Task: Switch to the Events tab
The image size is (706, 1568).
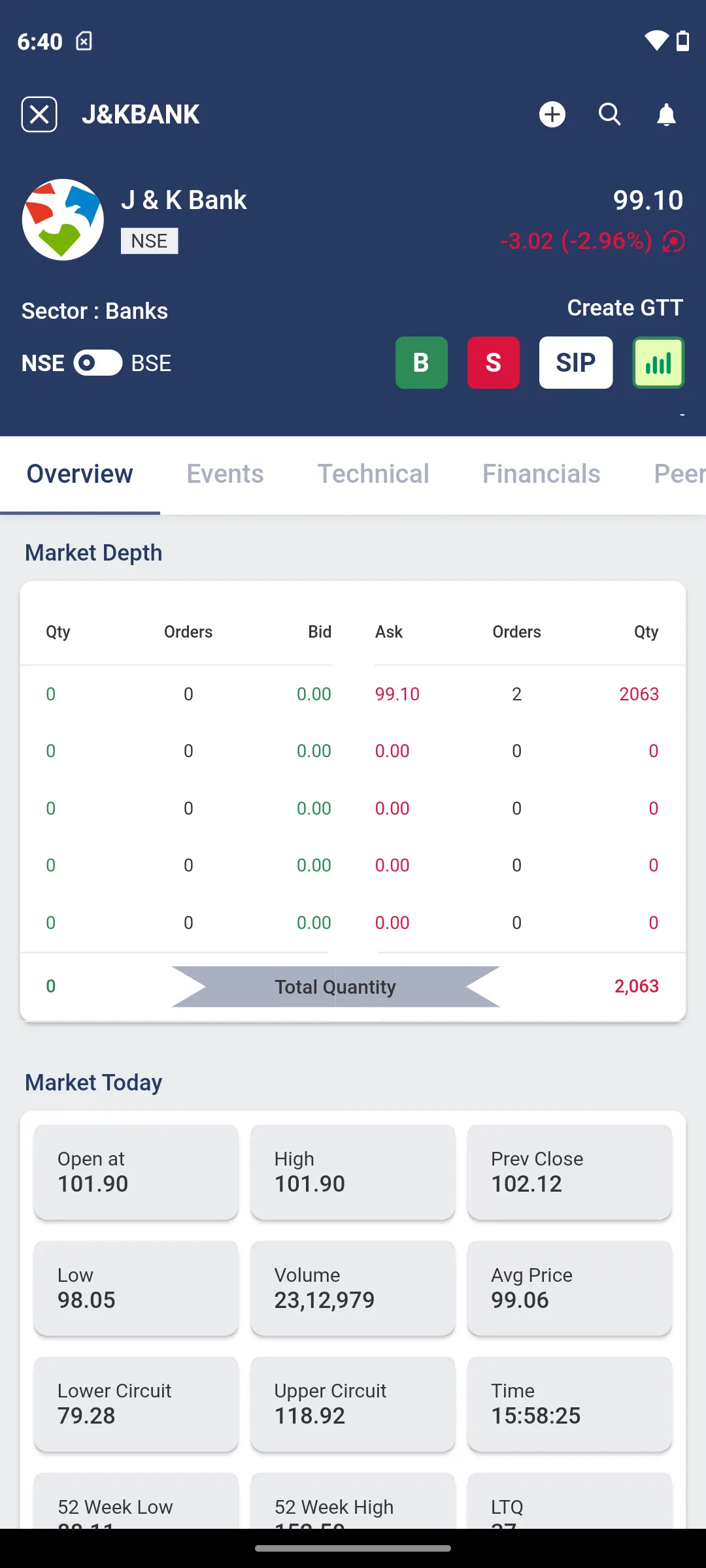Action: 226,474
